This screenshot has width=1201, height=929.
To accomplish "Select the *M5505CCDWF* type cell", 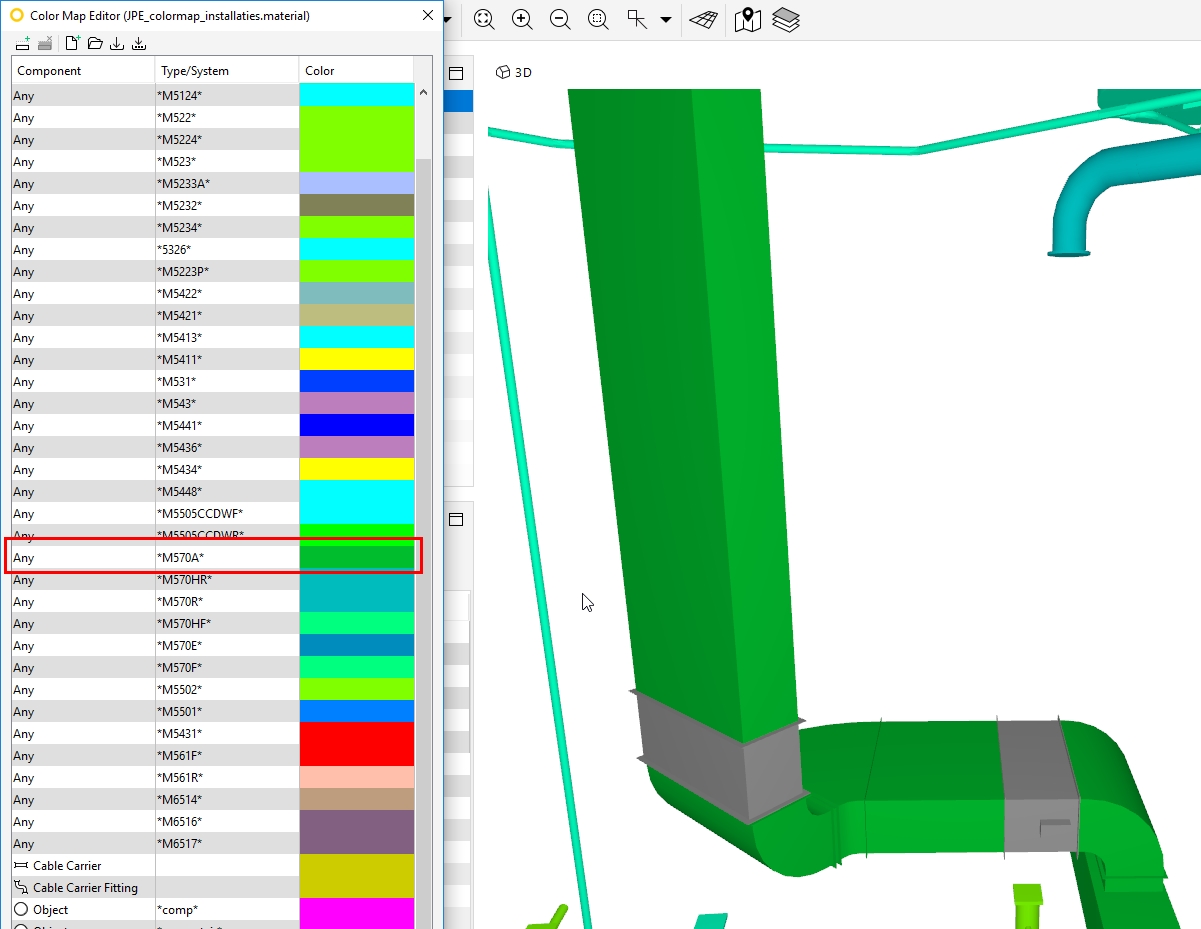I will (227, 513).
